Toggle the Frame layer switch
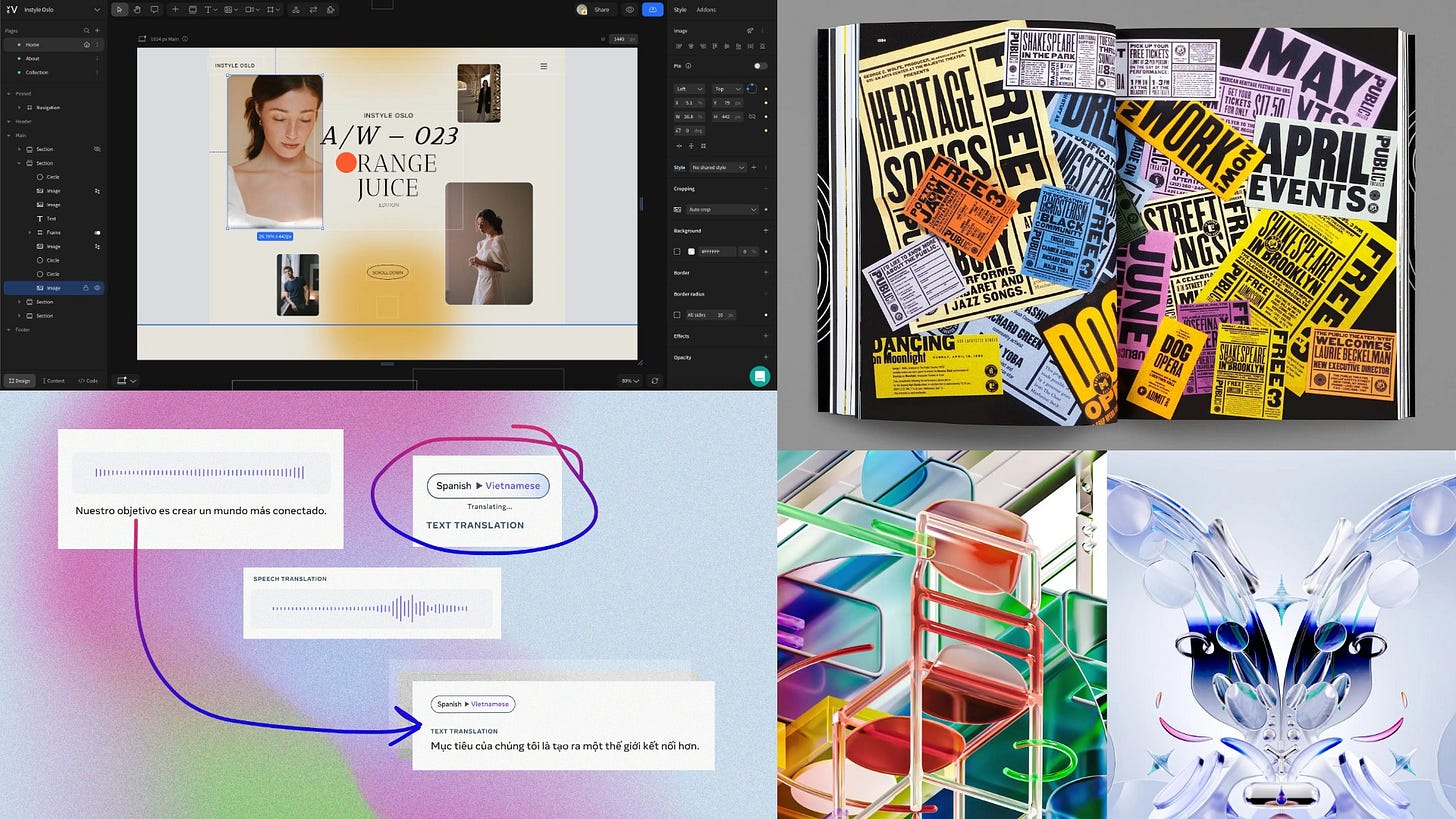Image resolution: width=1456 pixels, height=819 pixels. pyautogui.click(x=97, y=232)
